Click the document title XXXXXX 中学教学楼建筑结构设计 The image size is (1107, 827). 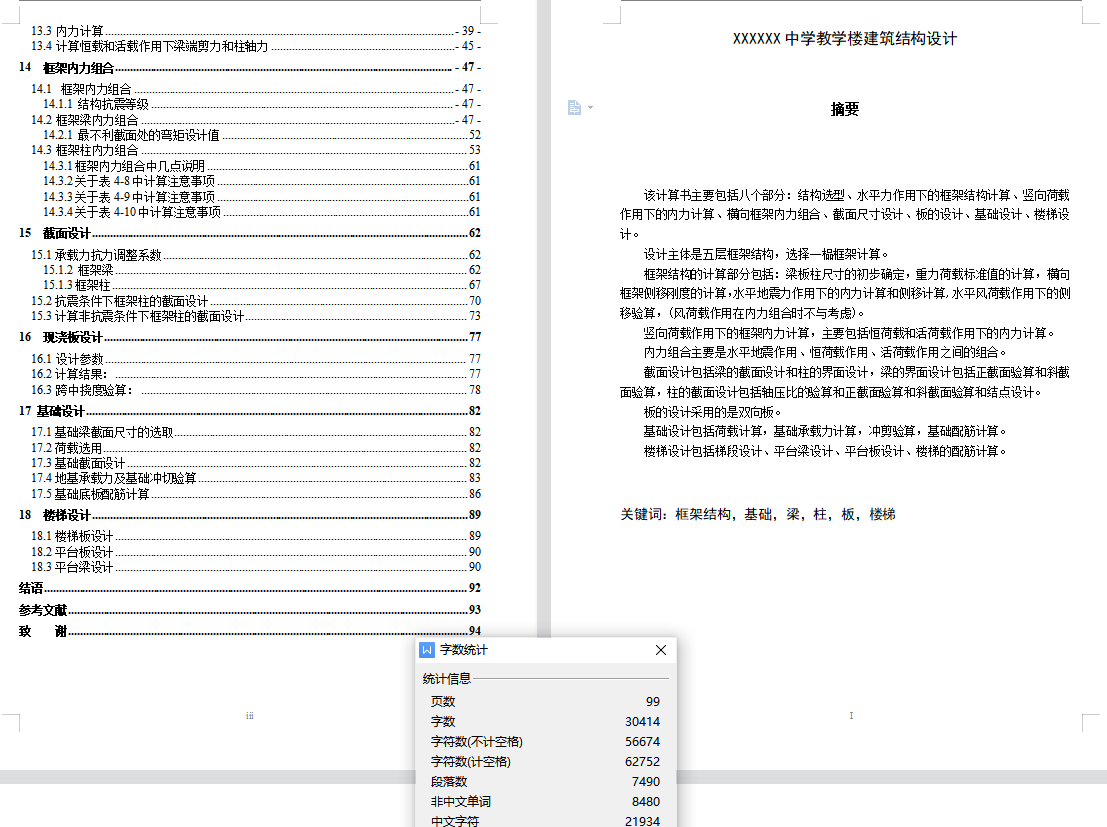click(845, 39)
